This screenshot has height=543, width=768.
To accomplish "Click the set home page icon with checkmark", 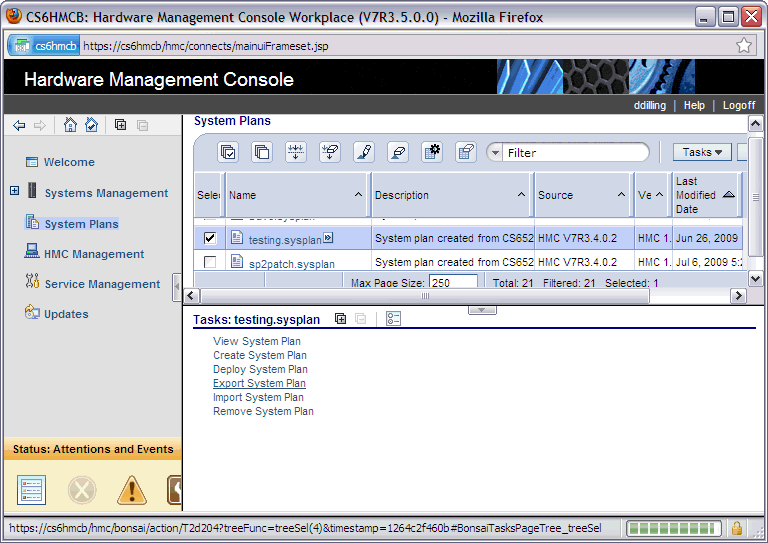I will (92, 125).
